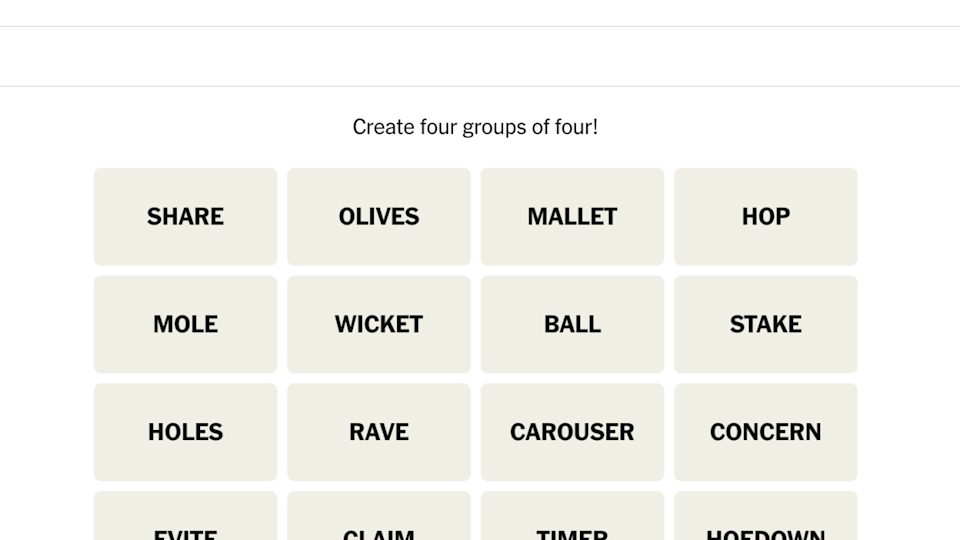The width and height of the screenshot is (960, 540).
Task: Select the MOLE tile
Action: (185, 324)
